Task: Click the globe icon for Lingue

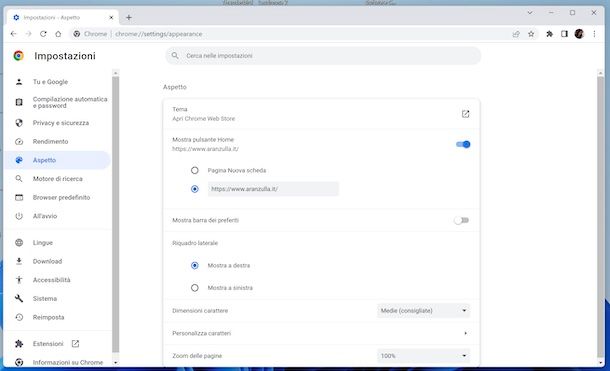Action: [19, 243]
